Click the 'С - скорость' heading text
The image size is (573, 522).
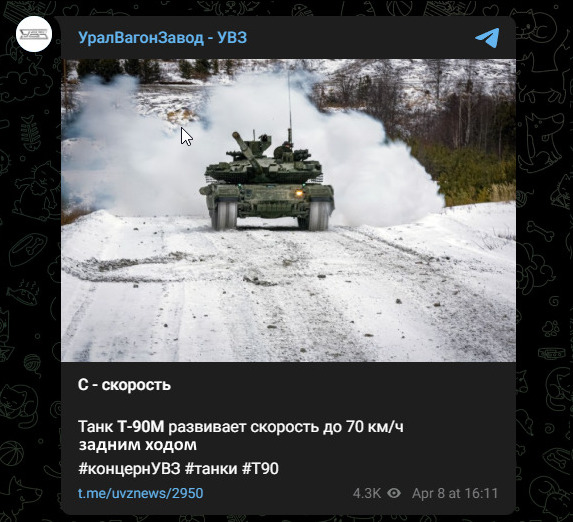point(124,385)
